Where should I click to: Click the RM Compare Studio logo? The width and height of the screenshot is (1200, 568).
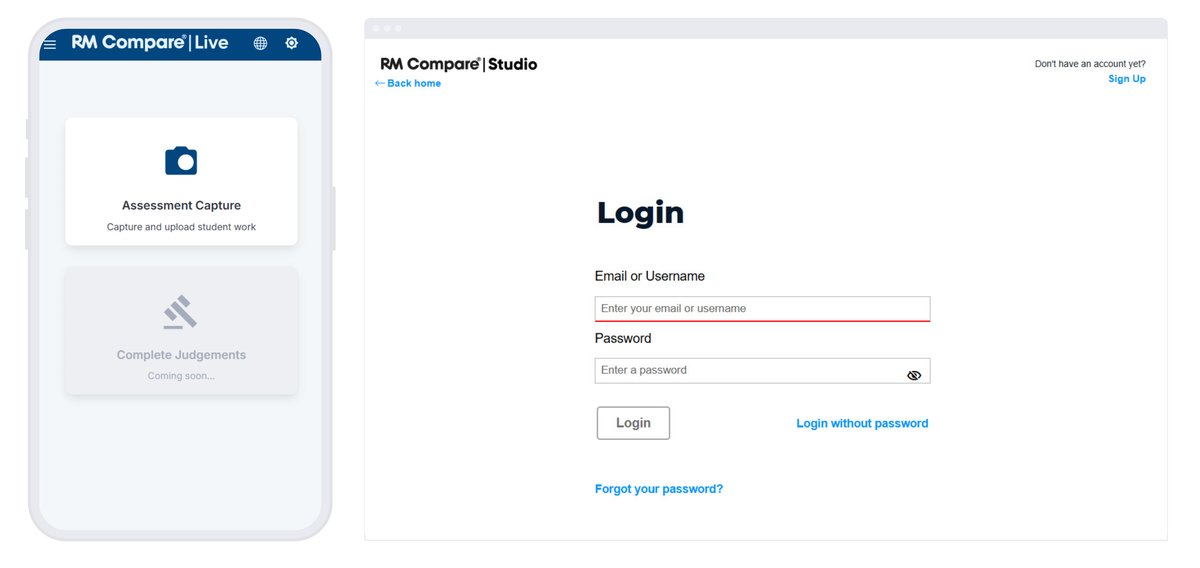click(458, 64)
